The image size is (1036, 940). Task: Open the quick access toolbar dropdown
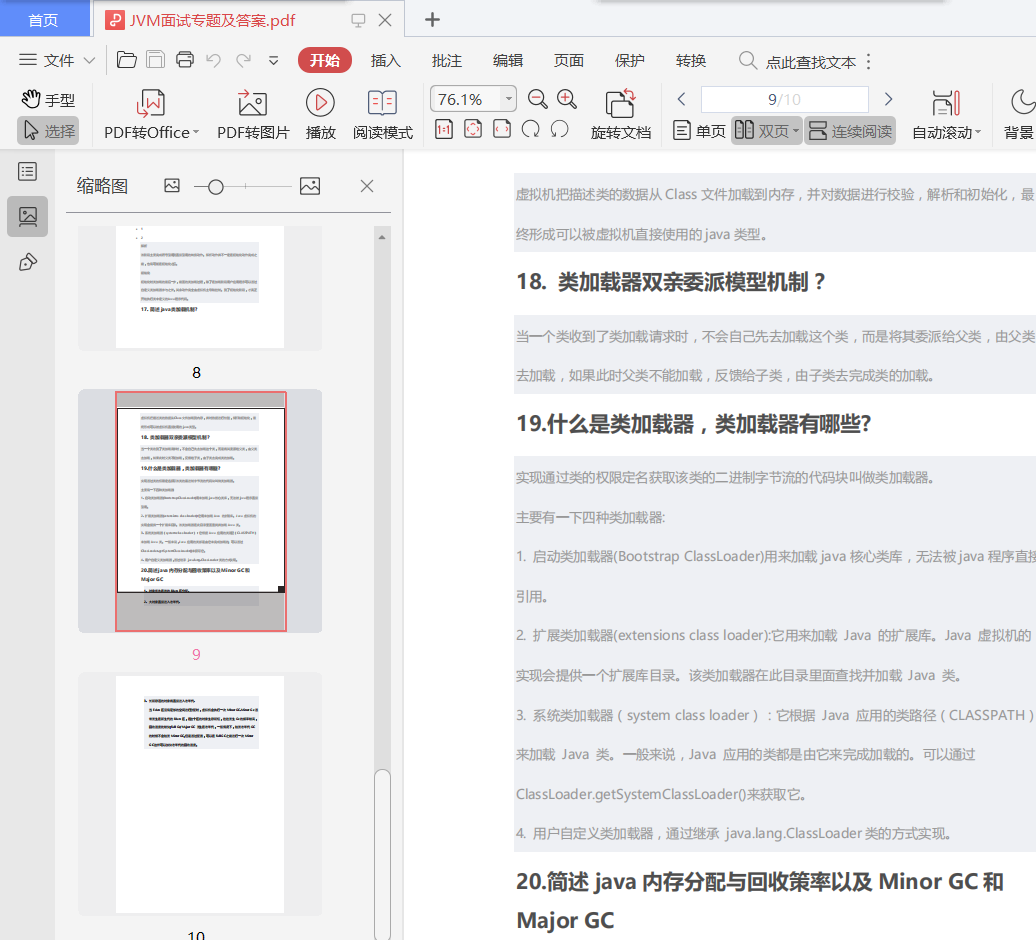click(x=274, y=61)
